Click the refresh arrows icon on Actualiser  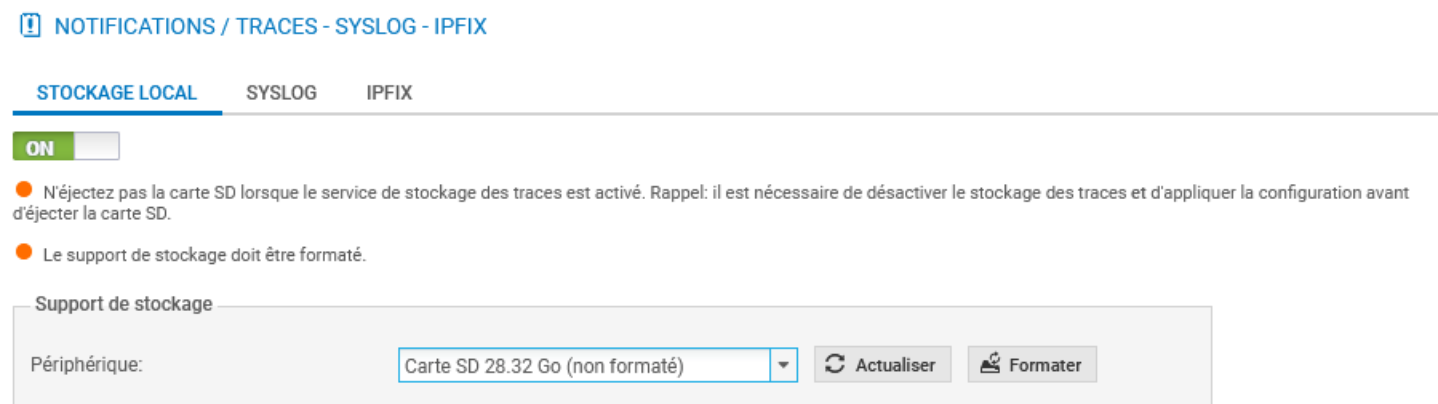(835, 365)
